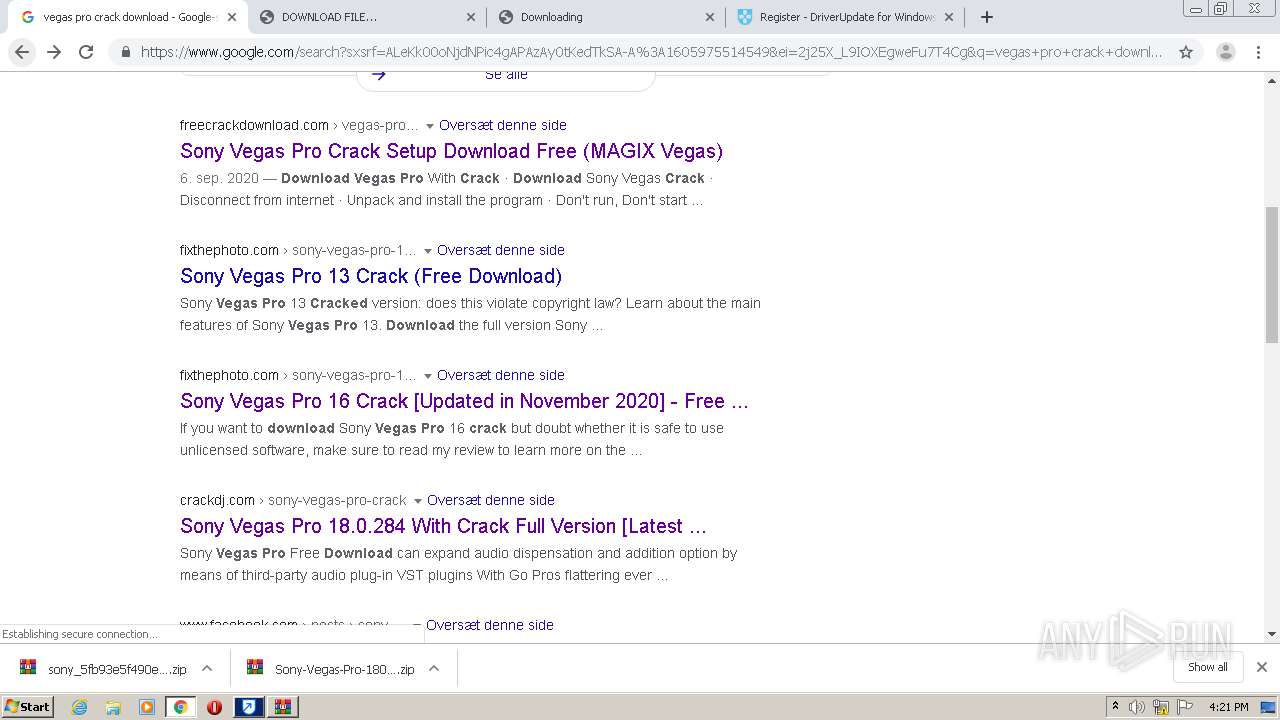Screen dimensions: 1280x720
Task: Open Windows Media Player from taskbar
Action: 147,707
